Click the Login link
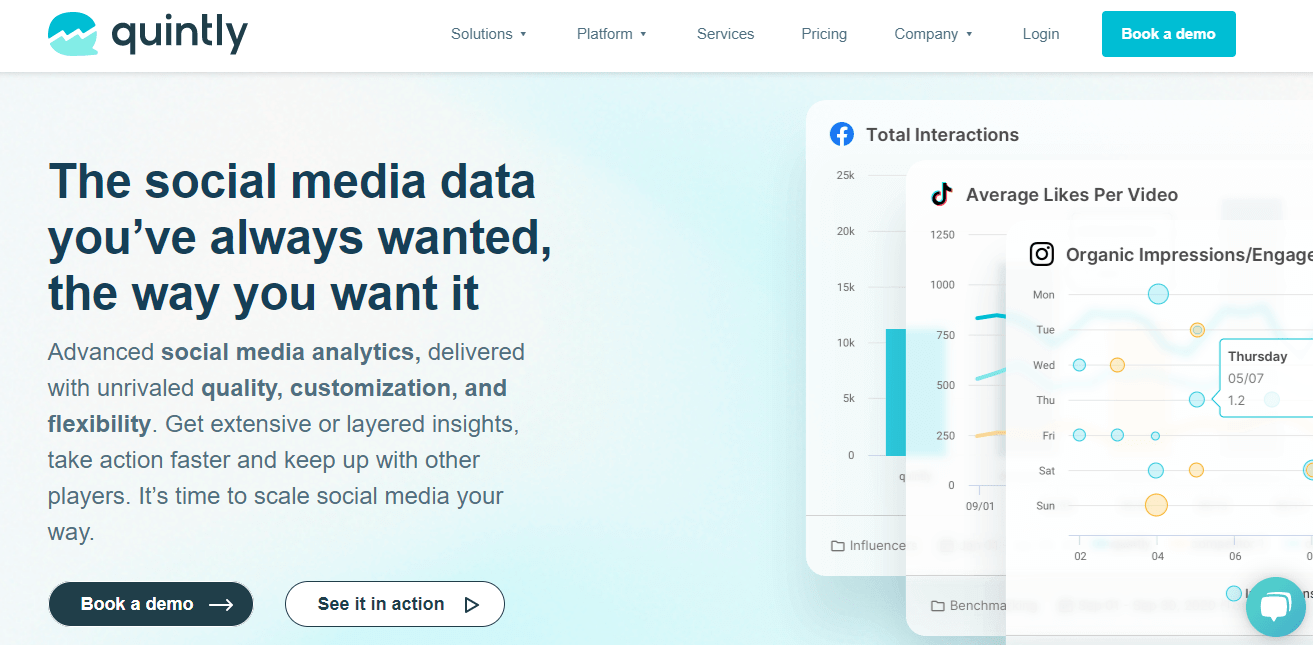This screenshot has height=645, width=1313. tap(1040, 34)
